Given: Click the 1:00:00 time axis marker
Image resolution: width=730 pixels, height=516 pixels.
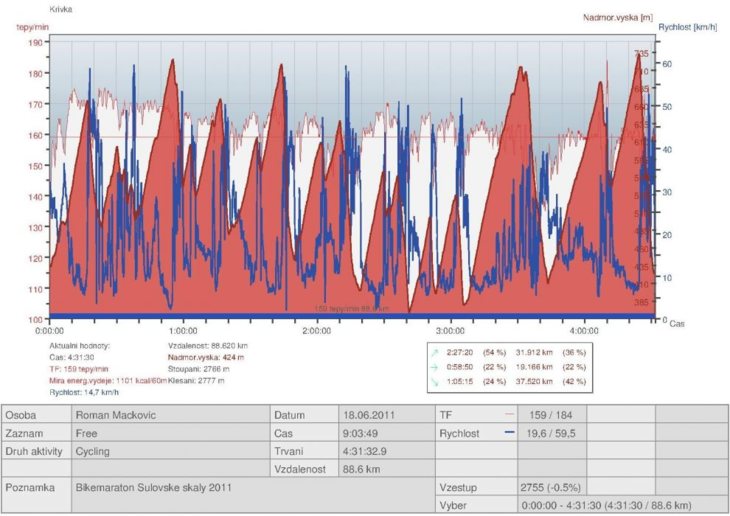Looking at the screenshot, I should [184, 329].
